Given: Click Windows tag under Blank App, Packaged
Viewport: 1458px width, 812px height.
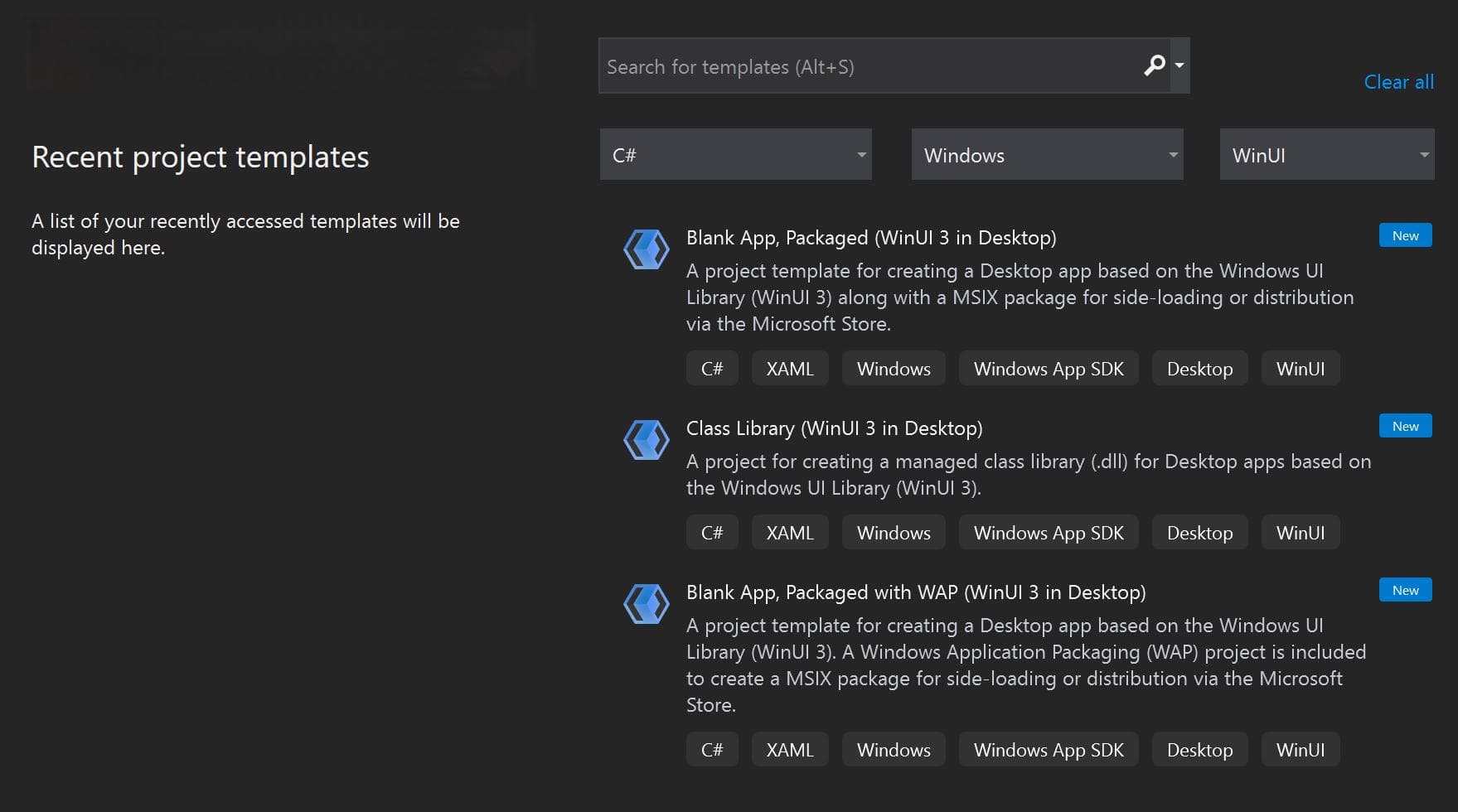Looking at the screenshot, I should [x=894, y=369].
